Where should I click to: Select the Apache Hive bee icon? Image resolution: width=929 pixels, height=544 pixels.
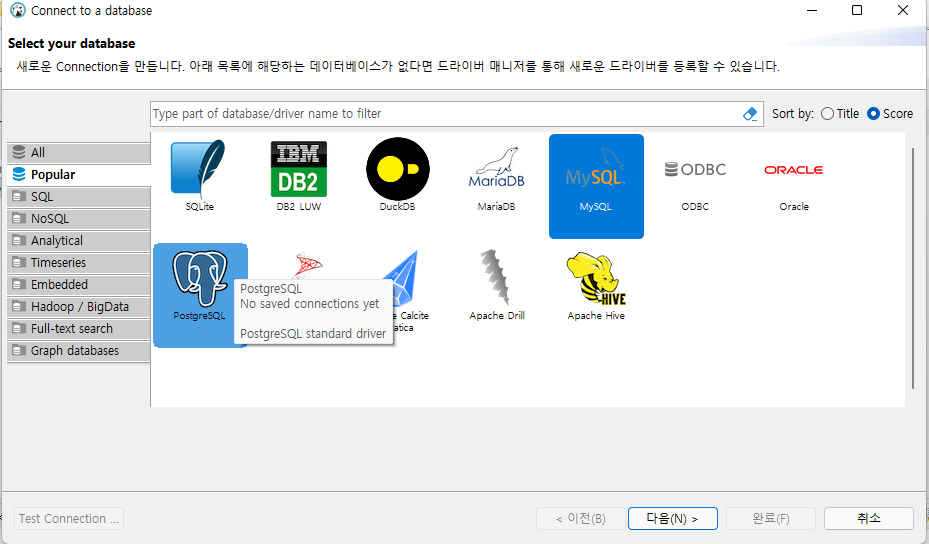pos(596,279)
